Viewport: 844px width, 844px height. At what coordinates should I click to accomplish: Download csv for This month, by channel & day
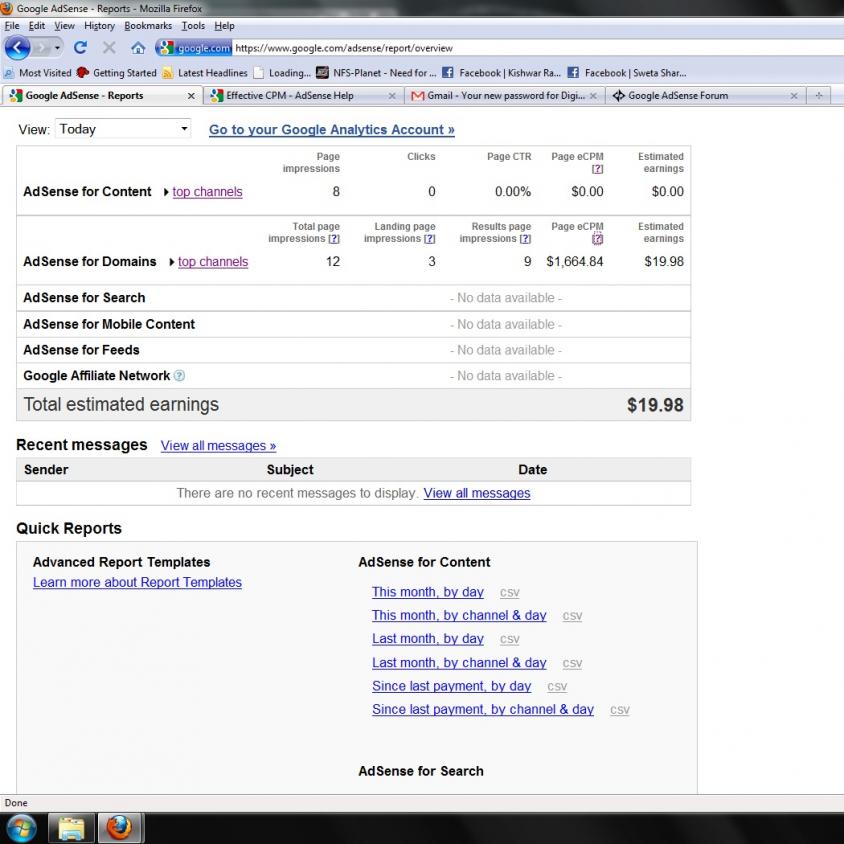(x=572, y=616)
